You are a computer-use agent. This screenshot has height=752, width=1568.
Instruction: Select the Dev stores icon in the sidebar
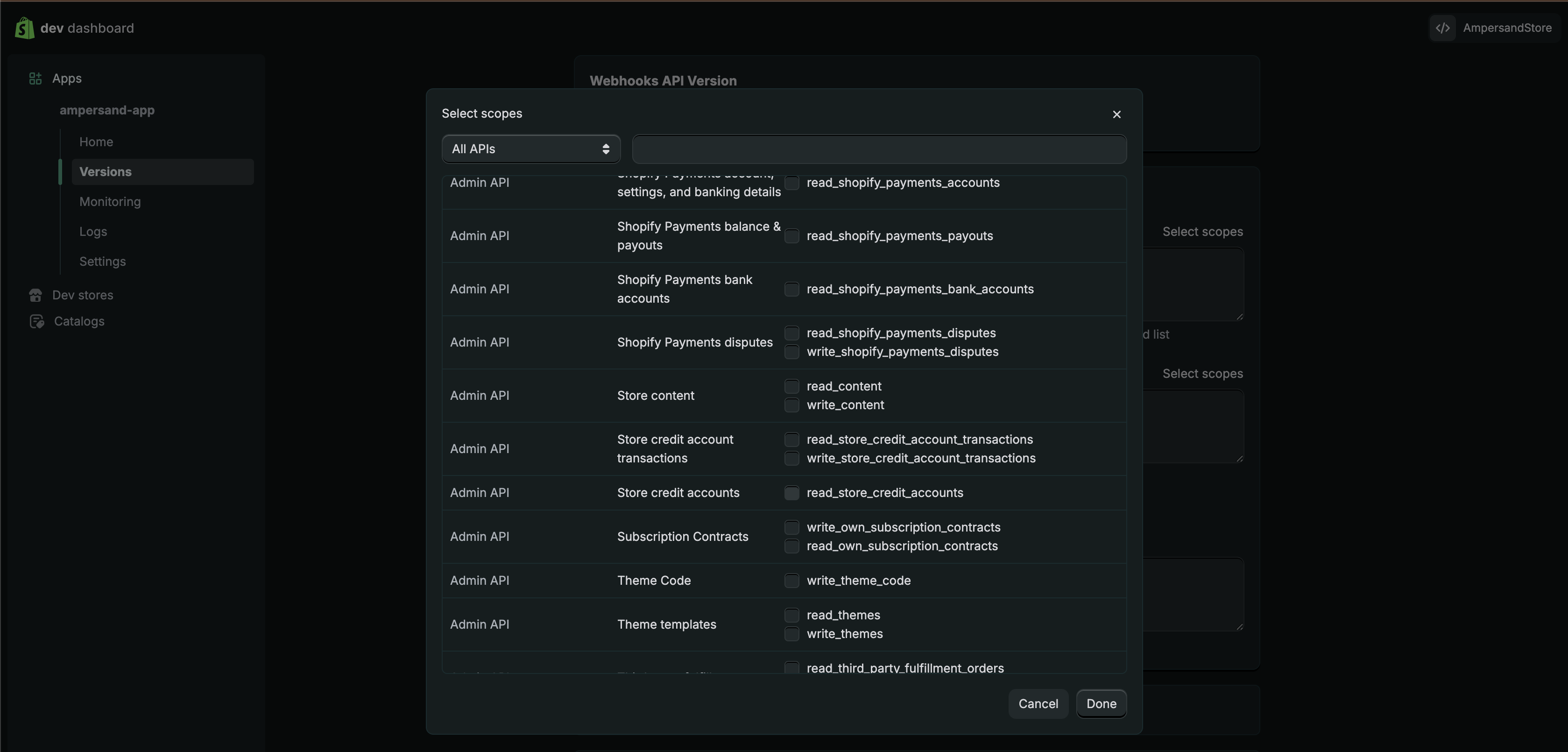pyautogui.click(x=36, y=295)
